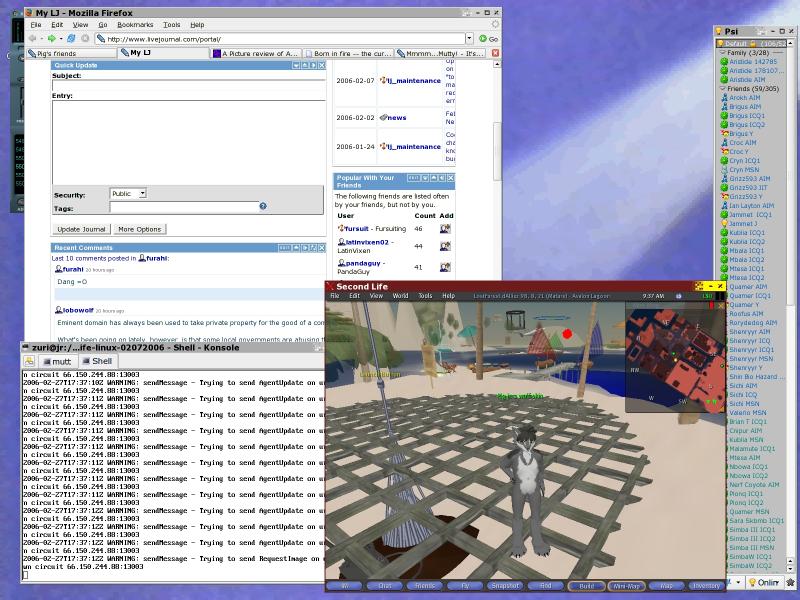Toggle Fly mode in Second Life toolbar
The height and width of the screenshot is (600, 800).
coord(464,585)
